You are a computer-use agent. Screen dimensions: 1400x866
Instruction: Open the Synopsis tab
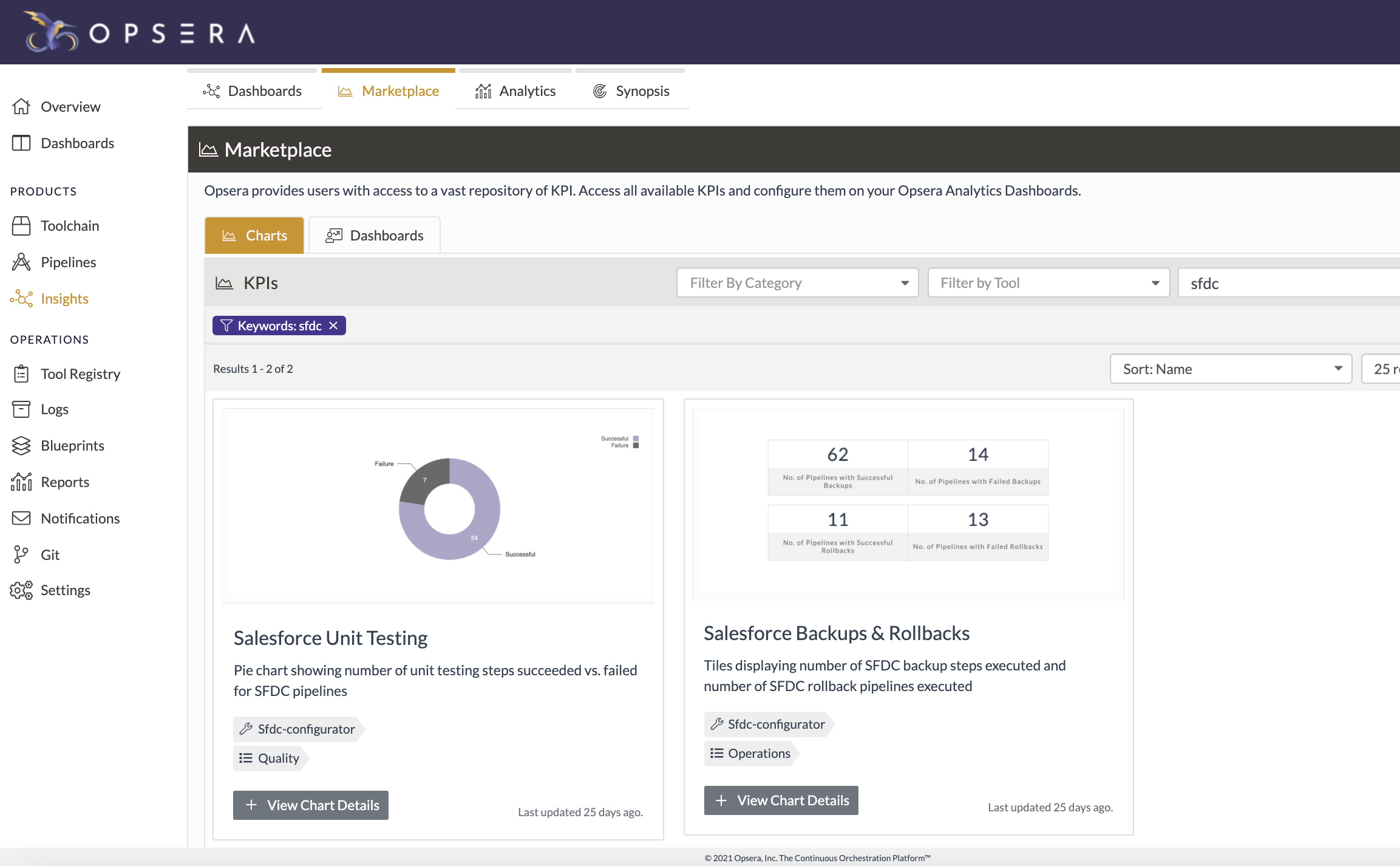[x=631, y=90]
